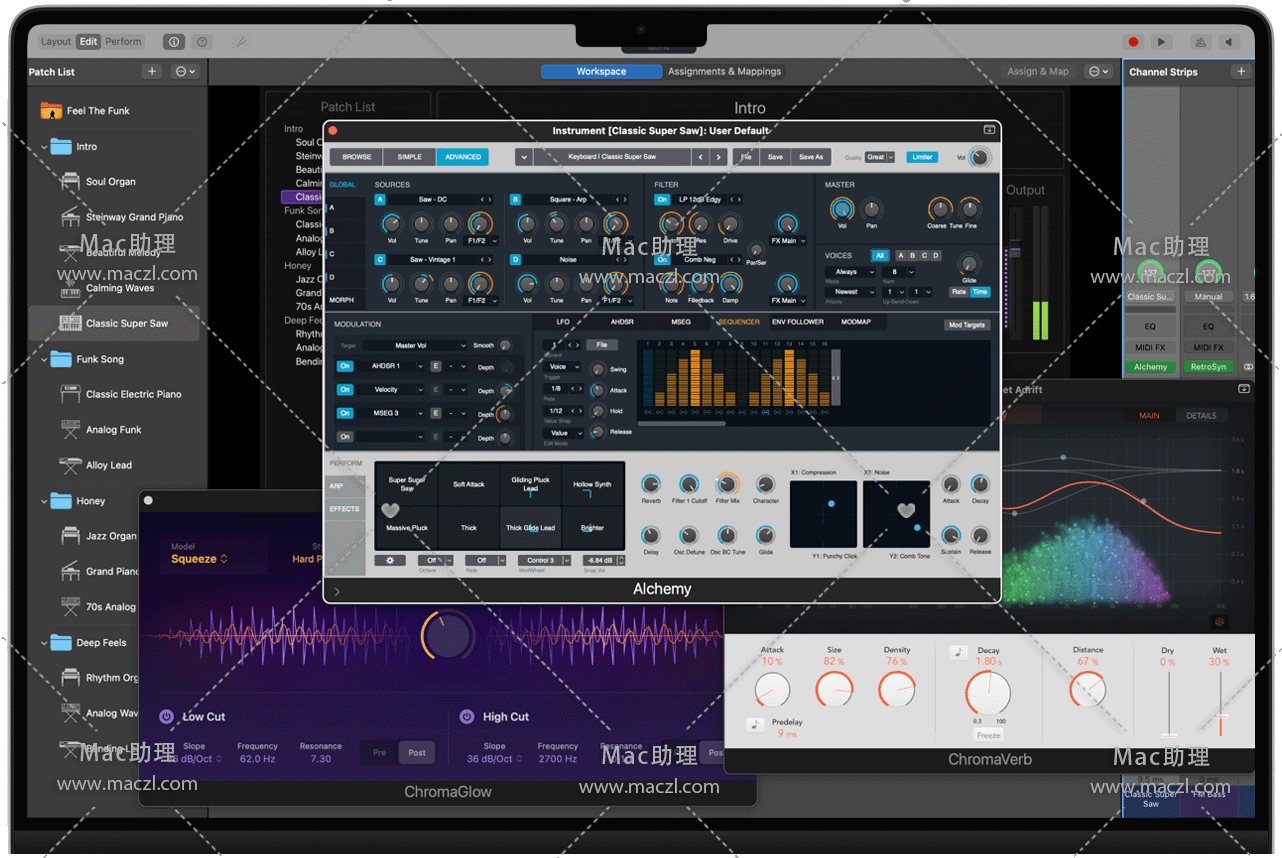Click the note sync icon beside ChromaVerb Predelay
Screen dimensions: 1282x858
click(x=756, y=723)
